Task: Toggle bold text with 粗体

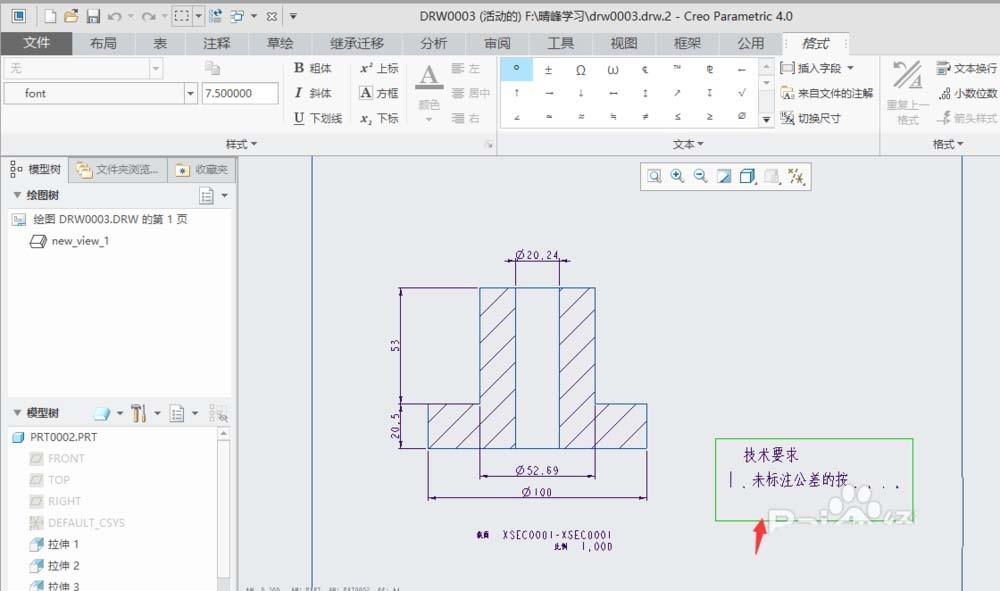Action: 315,69
